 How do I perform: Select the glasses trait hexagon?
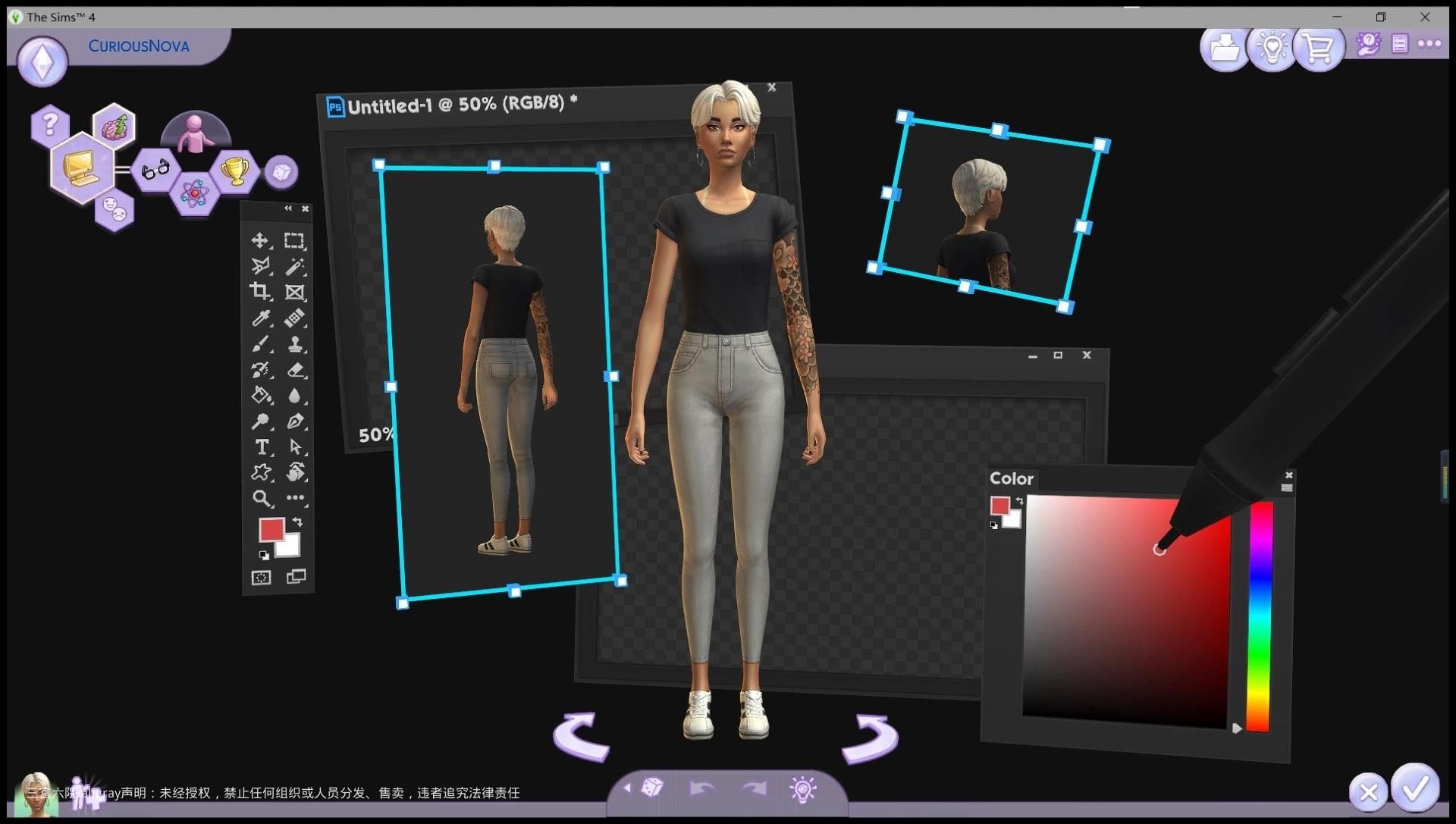point(155,170)
